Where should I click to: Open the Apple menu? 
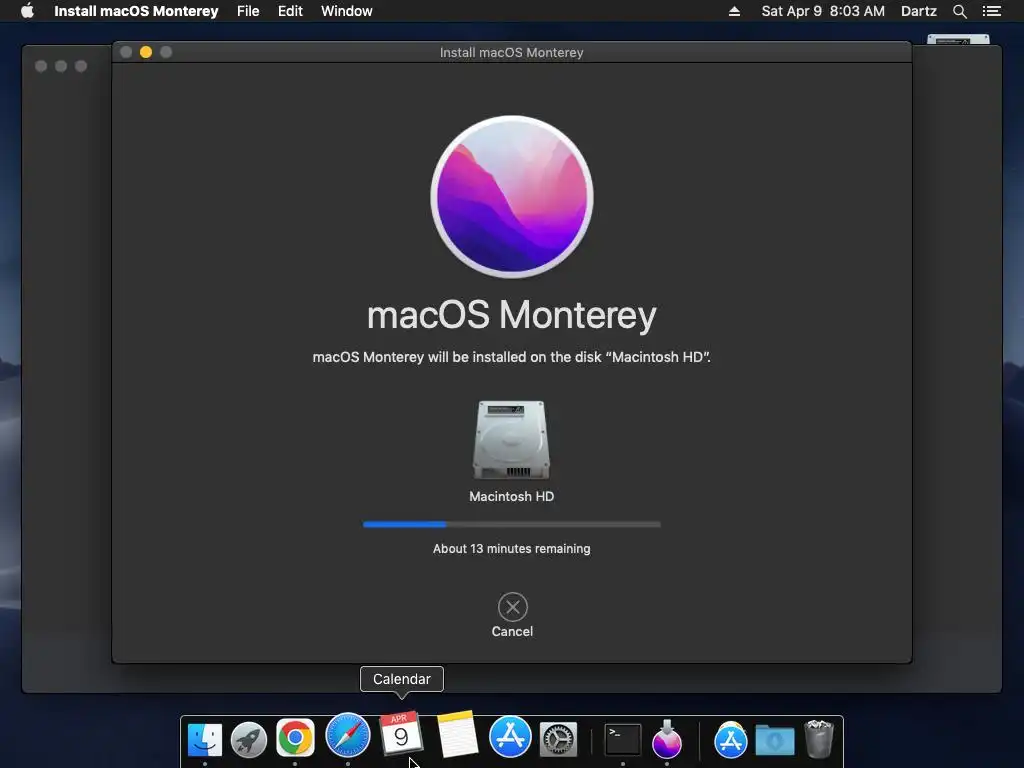point(27,11)
